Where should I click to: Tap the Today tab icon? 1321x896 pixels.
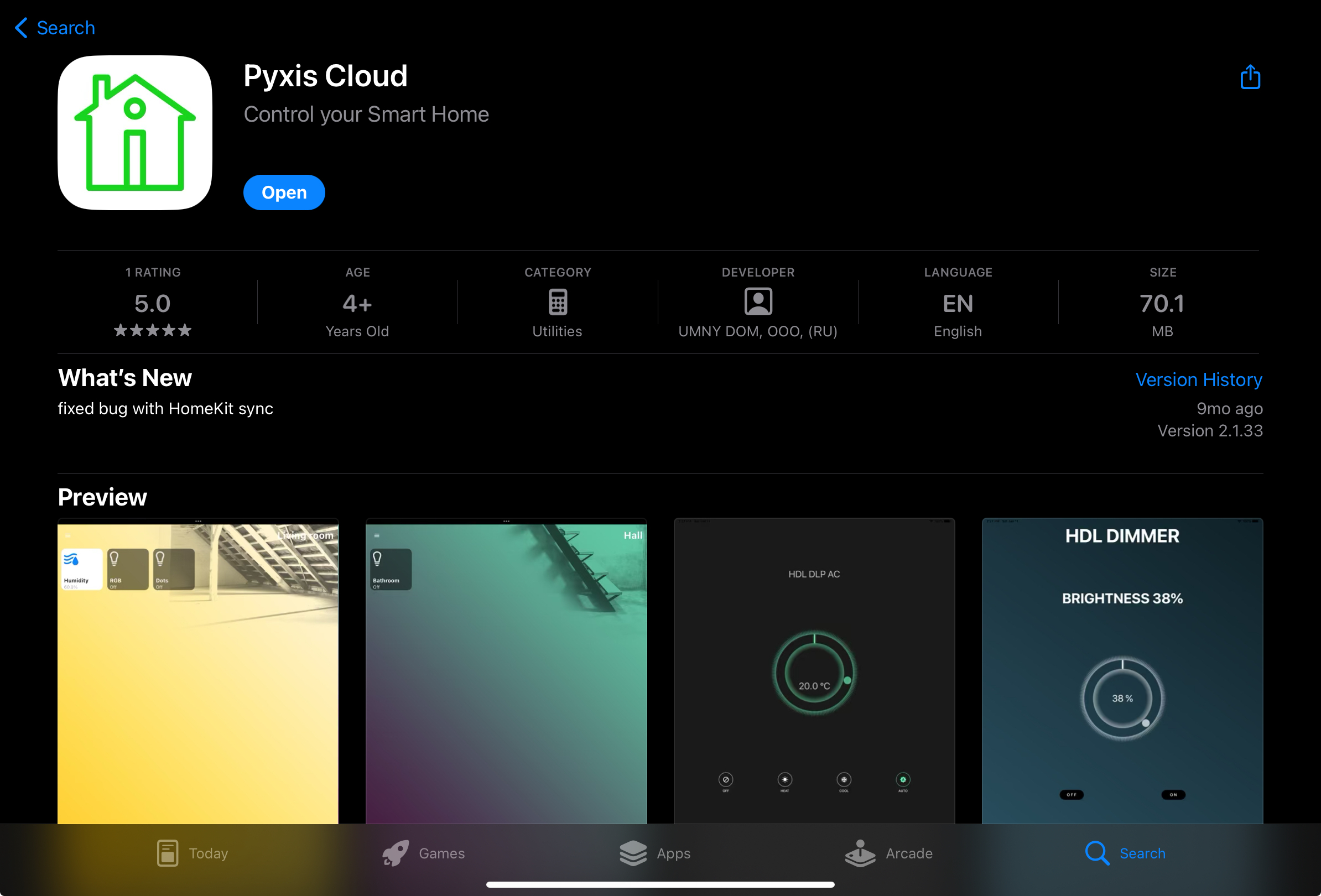pos(167,853)
